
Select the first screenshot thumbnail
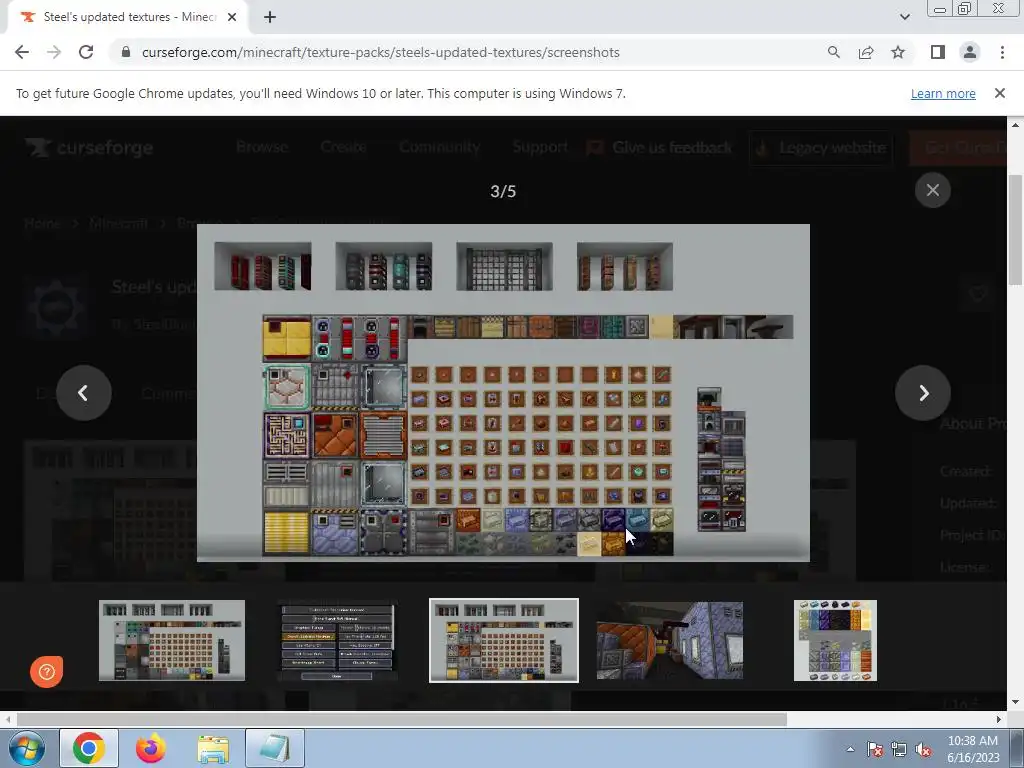click(172, 640)
